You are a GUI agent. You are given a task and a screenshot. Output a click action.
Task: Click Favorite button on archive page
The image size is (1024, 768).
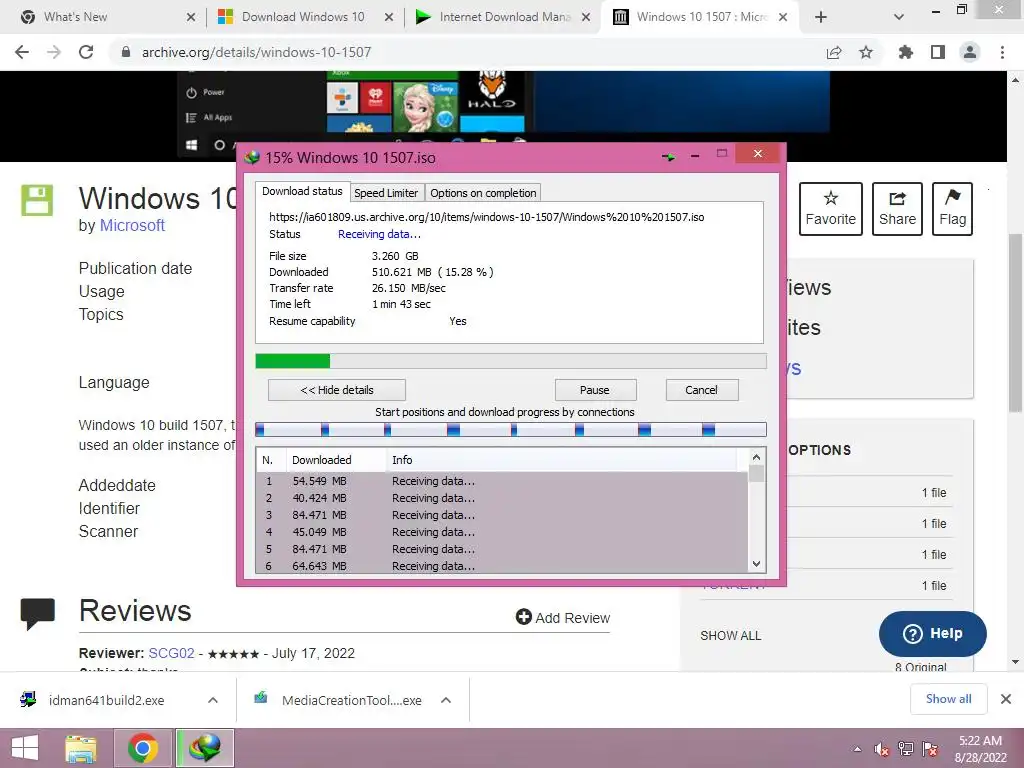point(831,209)
